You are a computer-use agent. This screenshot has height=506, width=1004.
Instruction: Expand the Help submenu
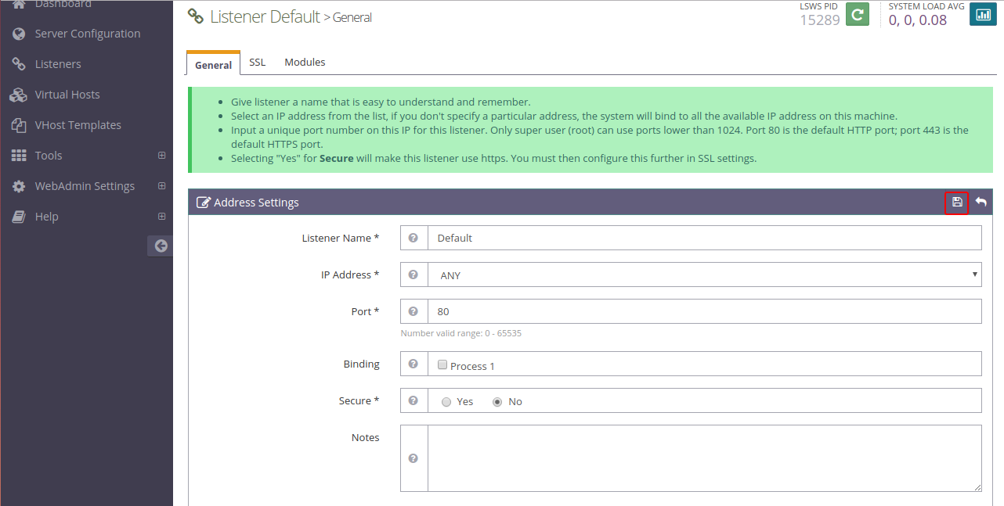[161, 216]
